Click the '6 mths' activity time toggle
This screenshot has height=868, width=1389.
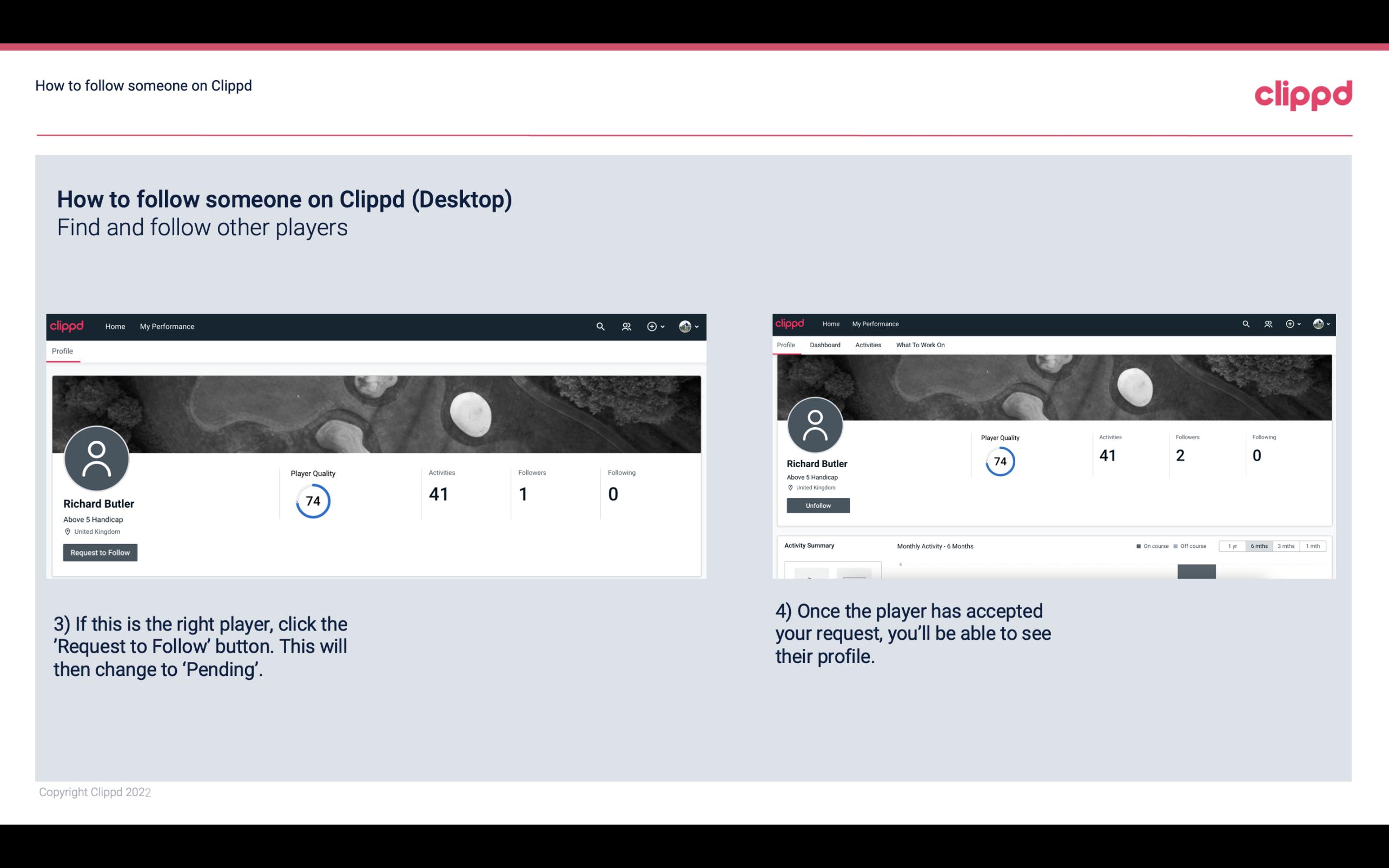coord(1259,546)
